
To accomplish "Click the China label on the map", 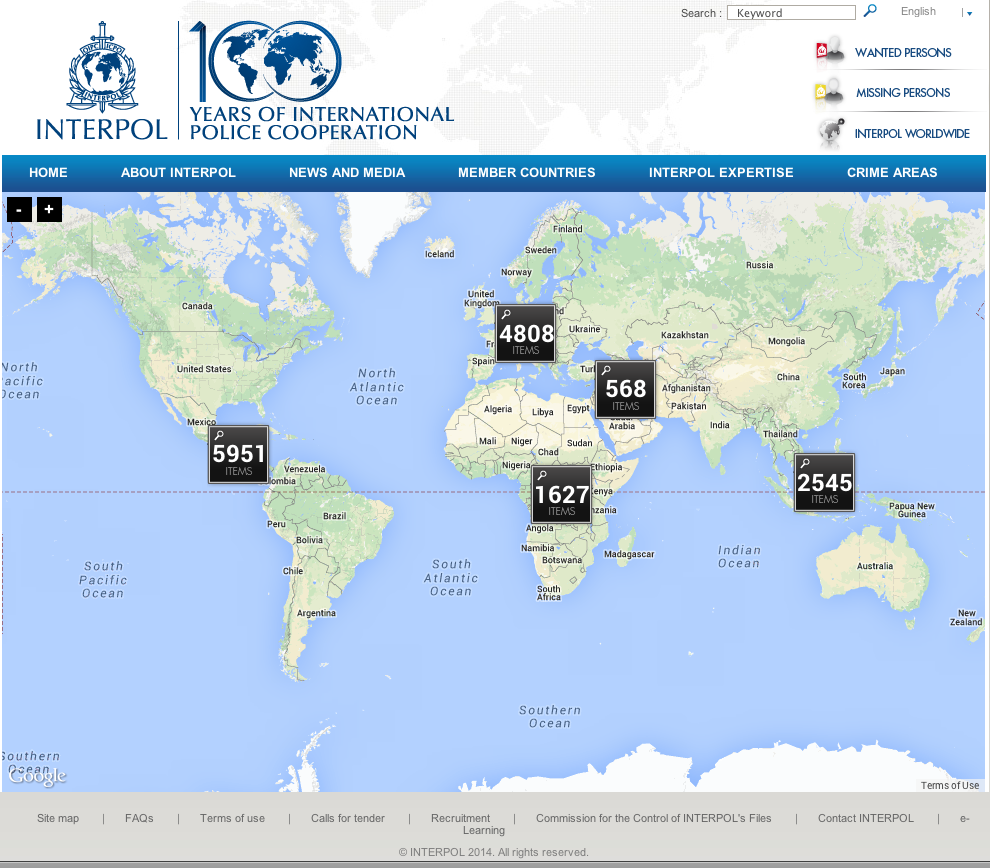I will [x=788, y=378].
